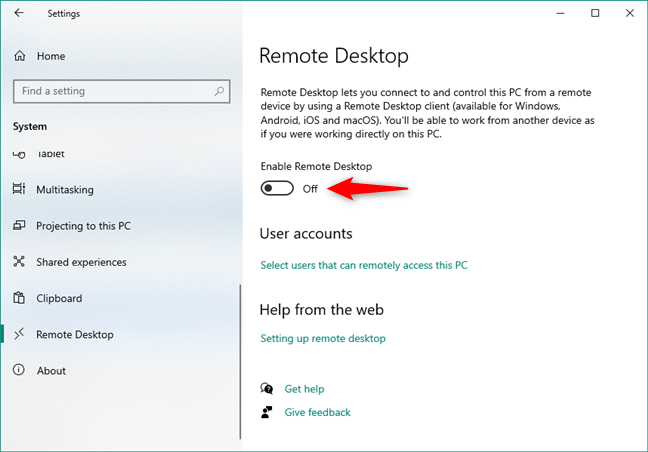
Task: Click the Shared experiences icon
Action: (19, 261)
